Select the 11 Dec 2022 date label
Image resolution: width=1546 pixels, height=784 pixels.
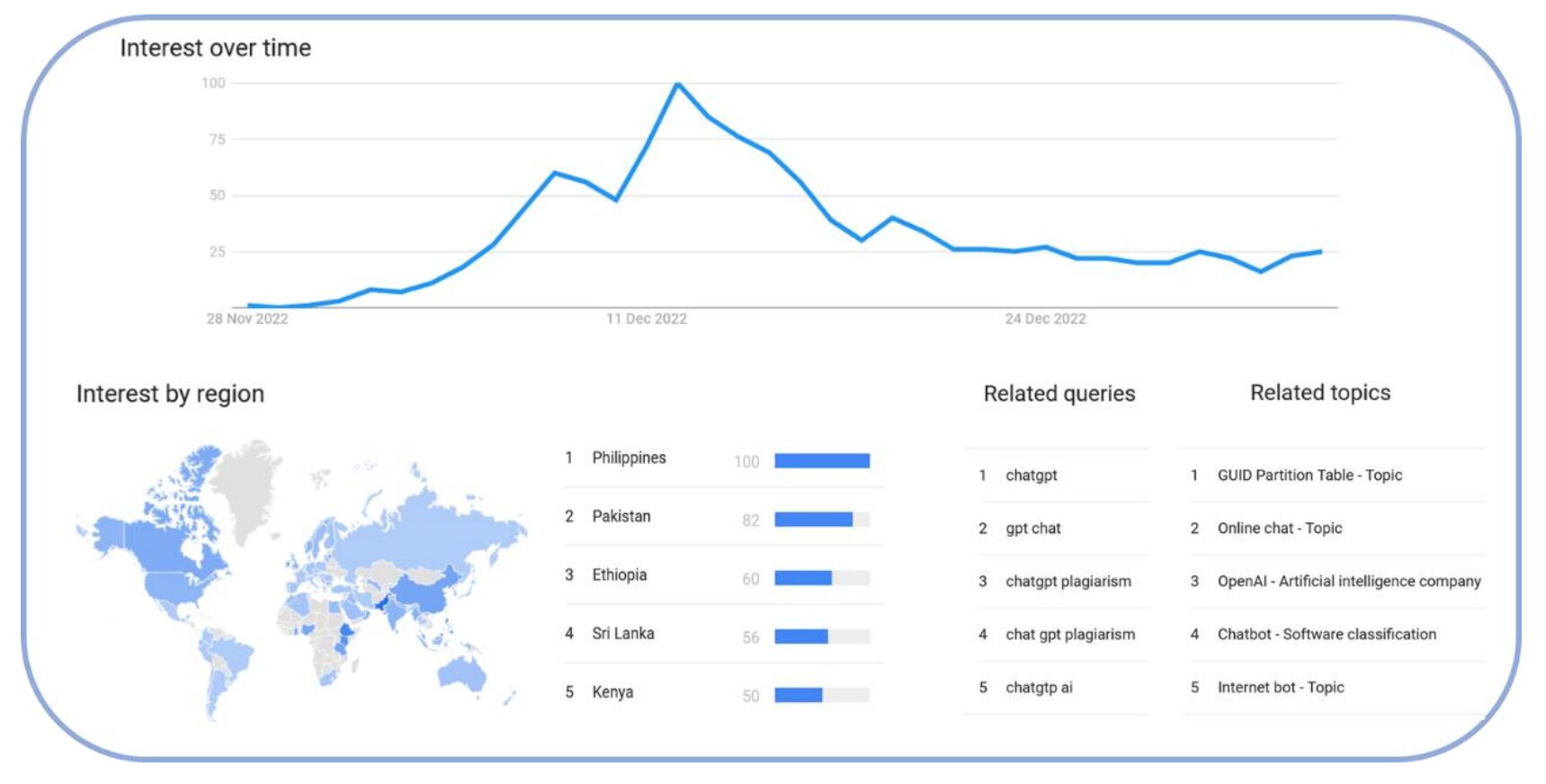click(647, 319)
